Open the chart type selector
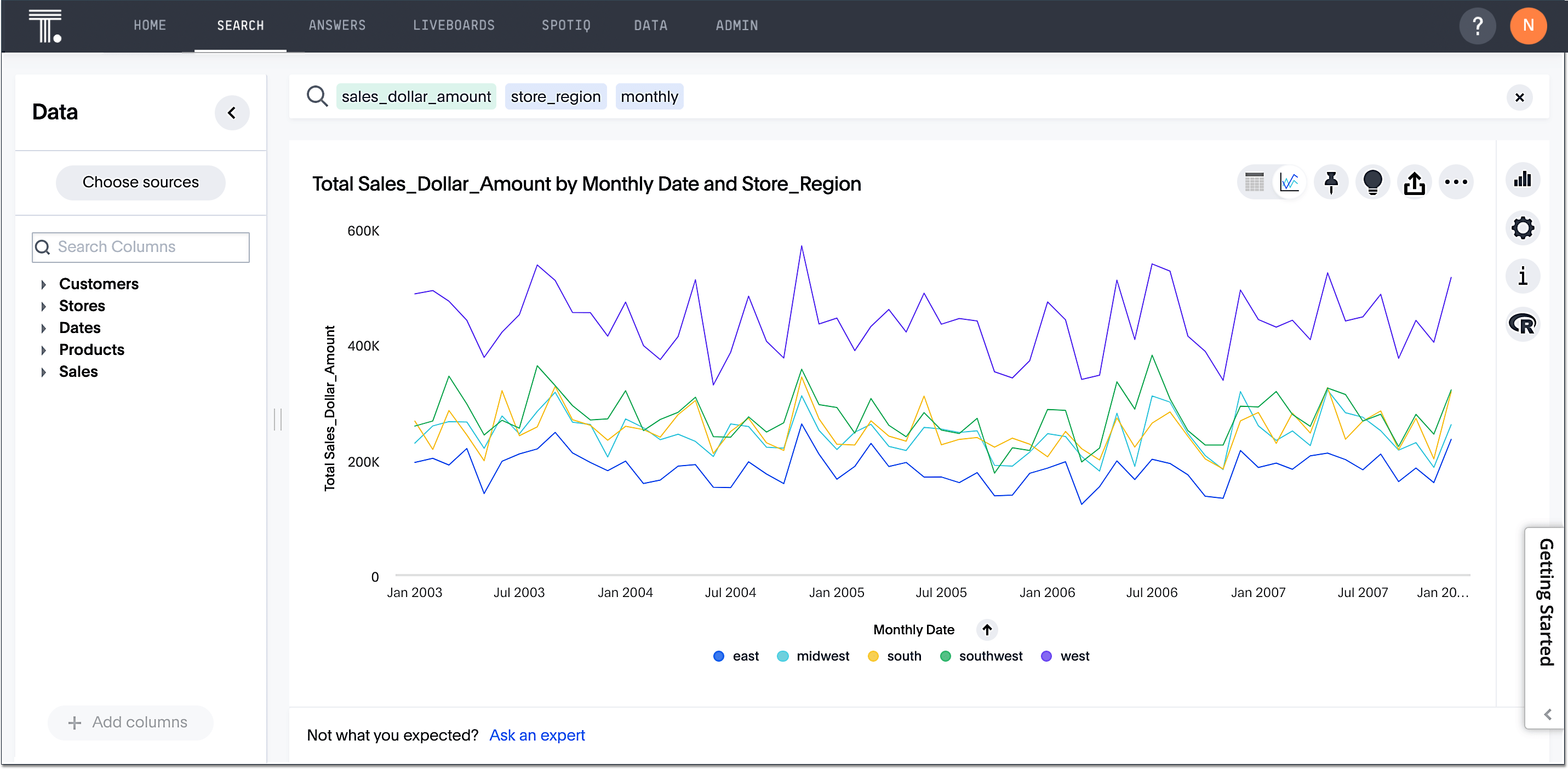1568x769 pixels. 1523,180
